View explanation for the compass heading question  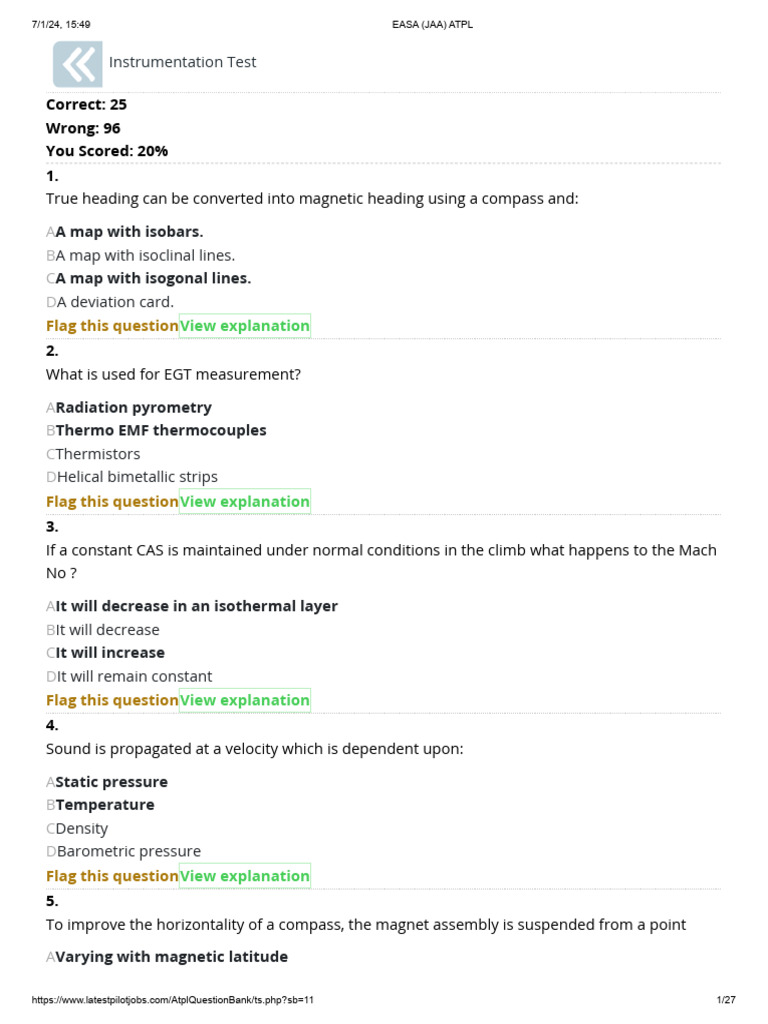tap(245, 326)
